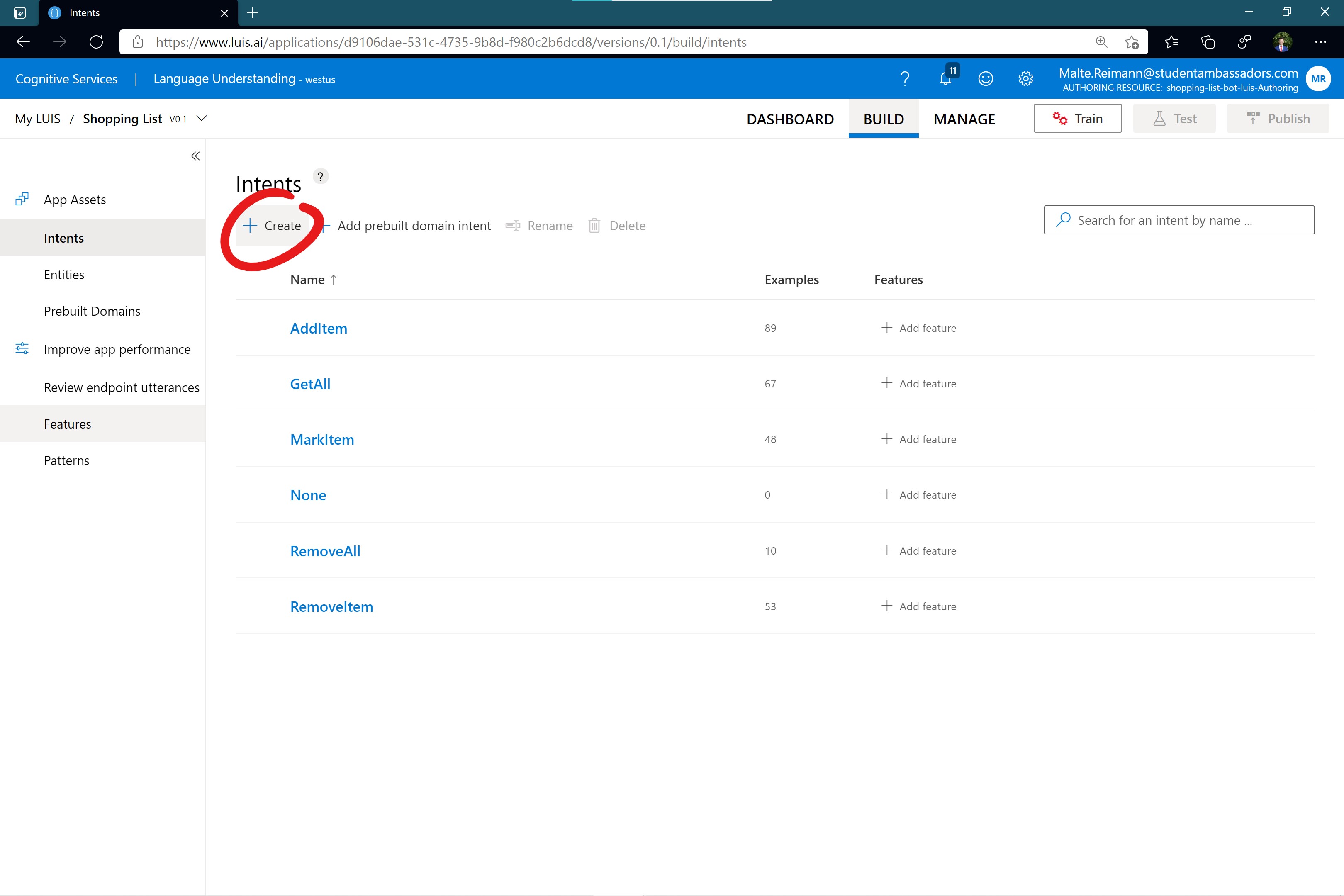Open Entities in the sidebar
This screenshot has width=1344, height=896.
pyautogui.click(x=64, y=274)
